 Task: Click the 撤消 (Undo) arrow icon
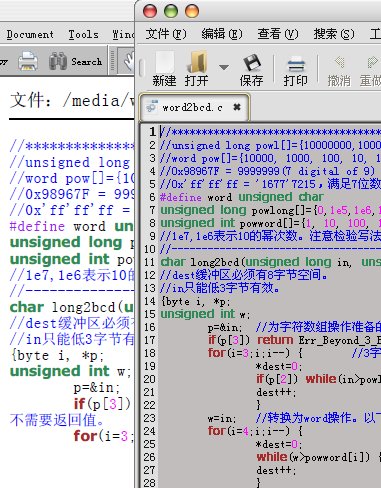pyautogui.click(x=339, y=62)
